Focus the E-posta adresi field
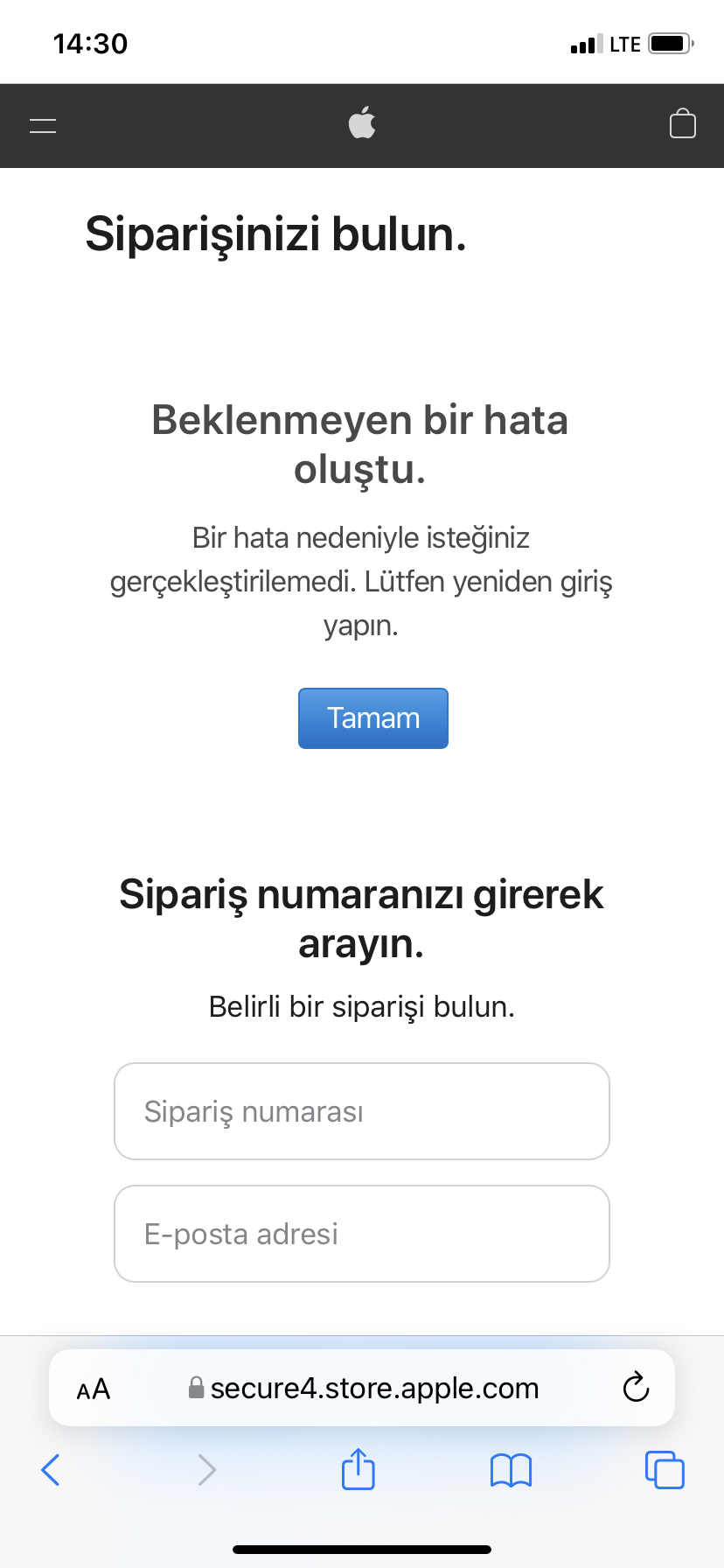Image resolution: width=724 pixels, height=1568 pixels. click(362, 1234)
